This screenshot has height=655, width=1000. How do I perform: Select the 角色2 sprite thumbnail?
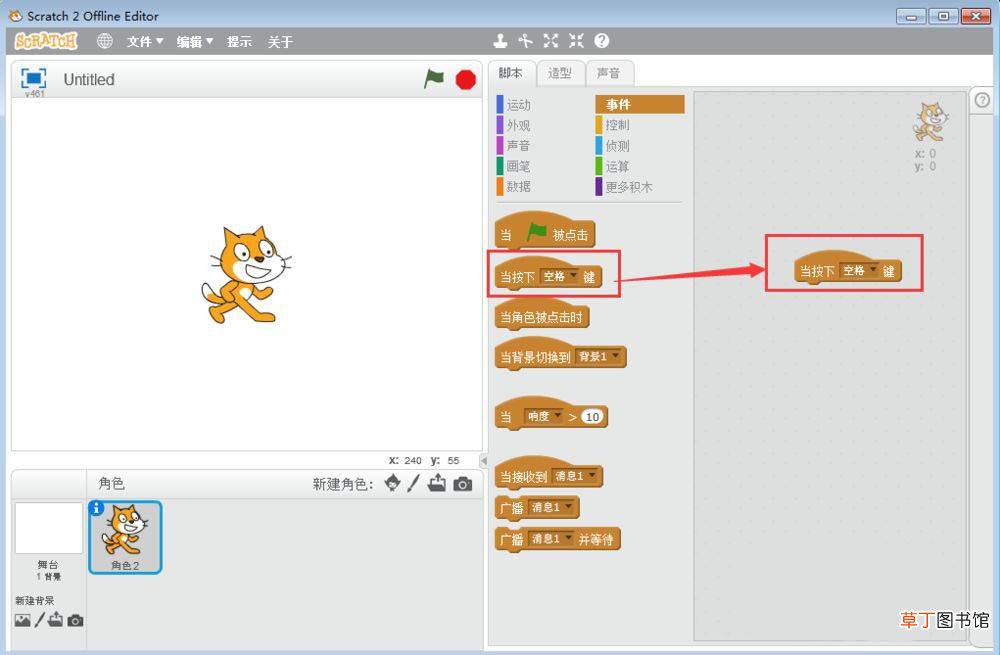tap(125, 537)
